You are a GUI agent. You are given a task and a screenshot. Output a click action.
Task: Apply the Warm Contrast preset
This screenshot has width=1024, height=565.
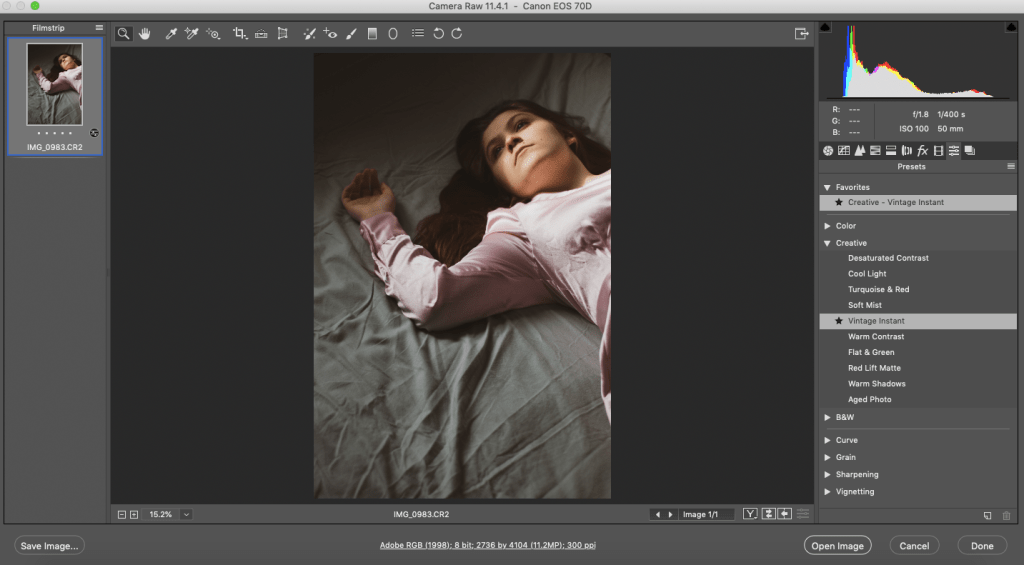[876, 337]
